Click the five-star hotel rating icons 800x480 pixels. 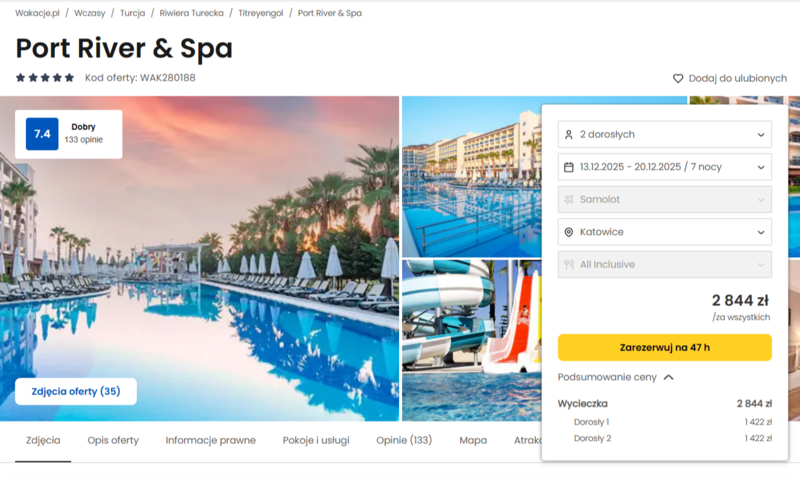(x=45, y=78)
